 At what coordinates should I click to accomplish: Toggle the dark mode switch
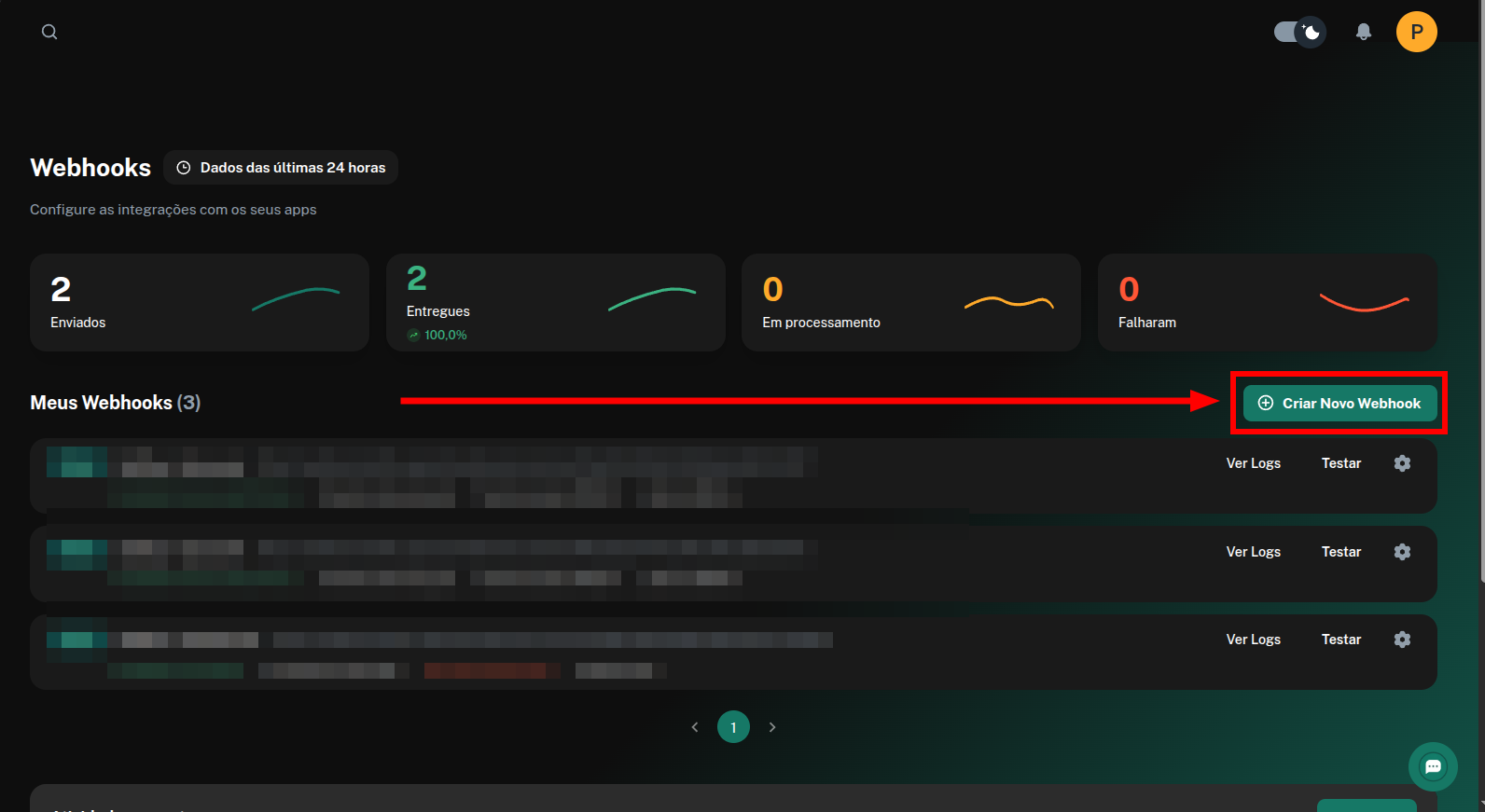pyautogui.click(x=1299, y=32)
